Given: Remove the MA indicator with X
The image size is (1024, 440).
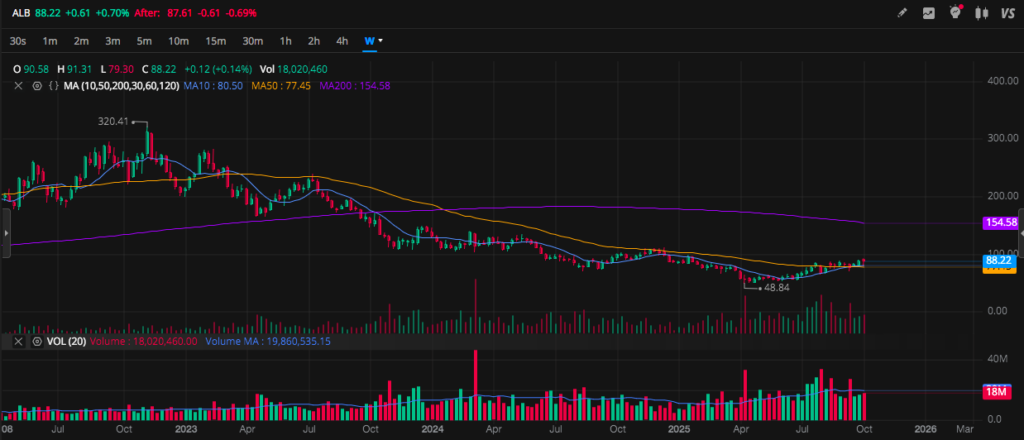Looking at the screenshot, I should coord(18,87).
